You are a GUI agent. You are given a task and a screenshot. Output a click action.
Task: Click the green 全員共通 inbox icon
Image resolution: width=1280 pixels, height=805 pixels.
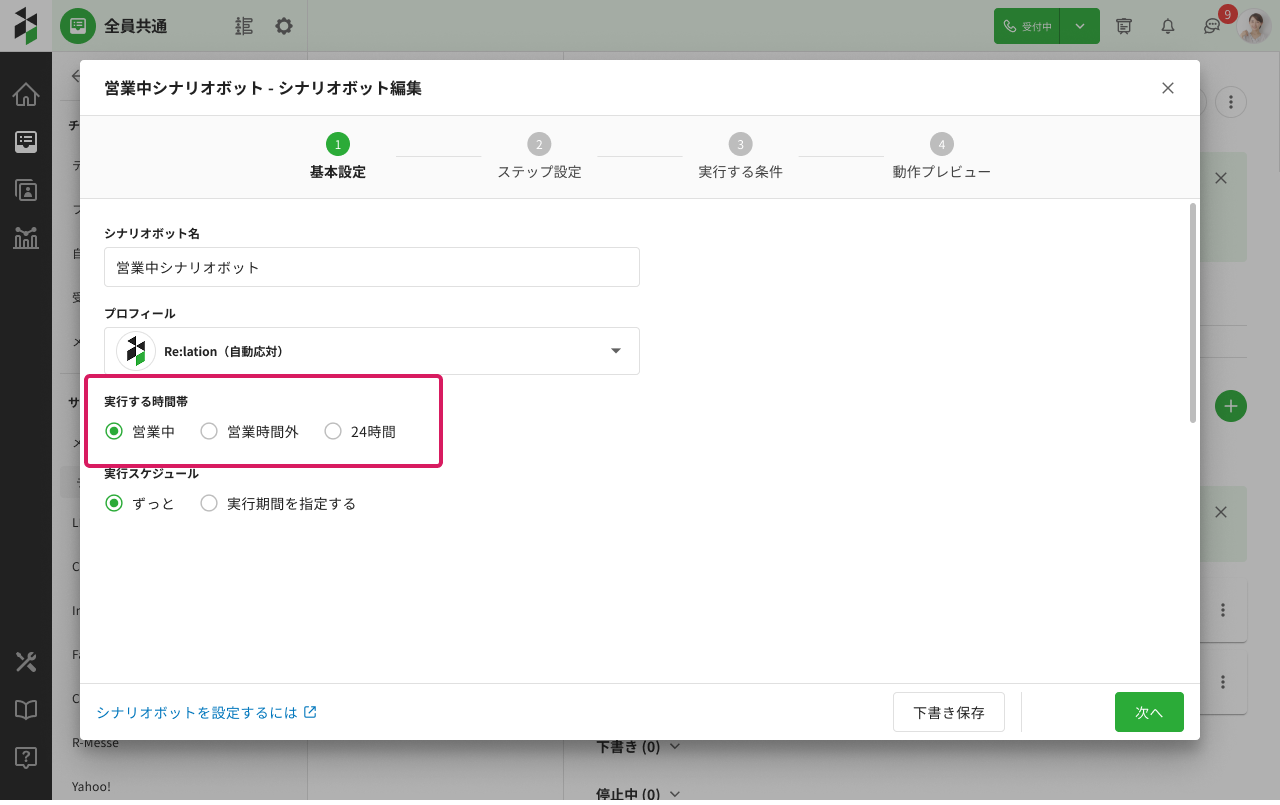pos(78,26)
